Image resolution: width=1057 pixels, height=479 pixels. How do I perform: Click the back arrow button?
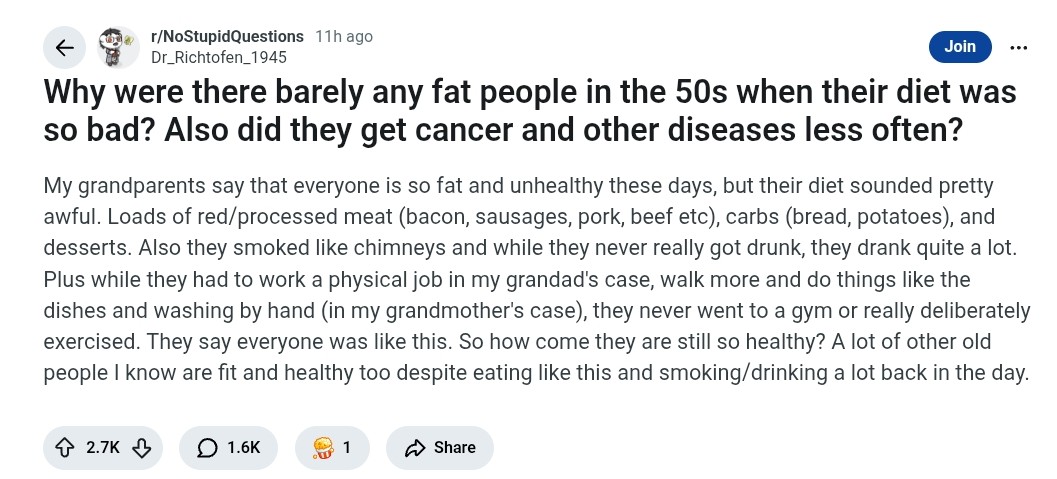pyautogui.click(x=65, y=47)
